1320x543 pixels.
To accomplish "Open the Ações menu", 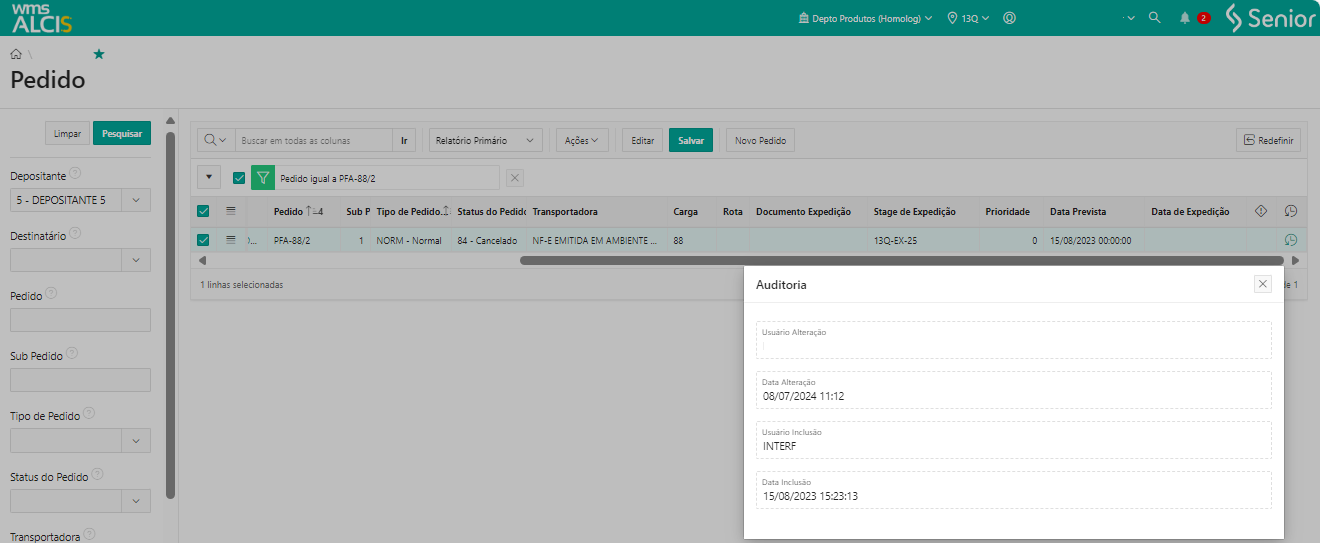I will 582,141.
